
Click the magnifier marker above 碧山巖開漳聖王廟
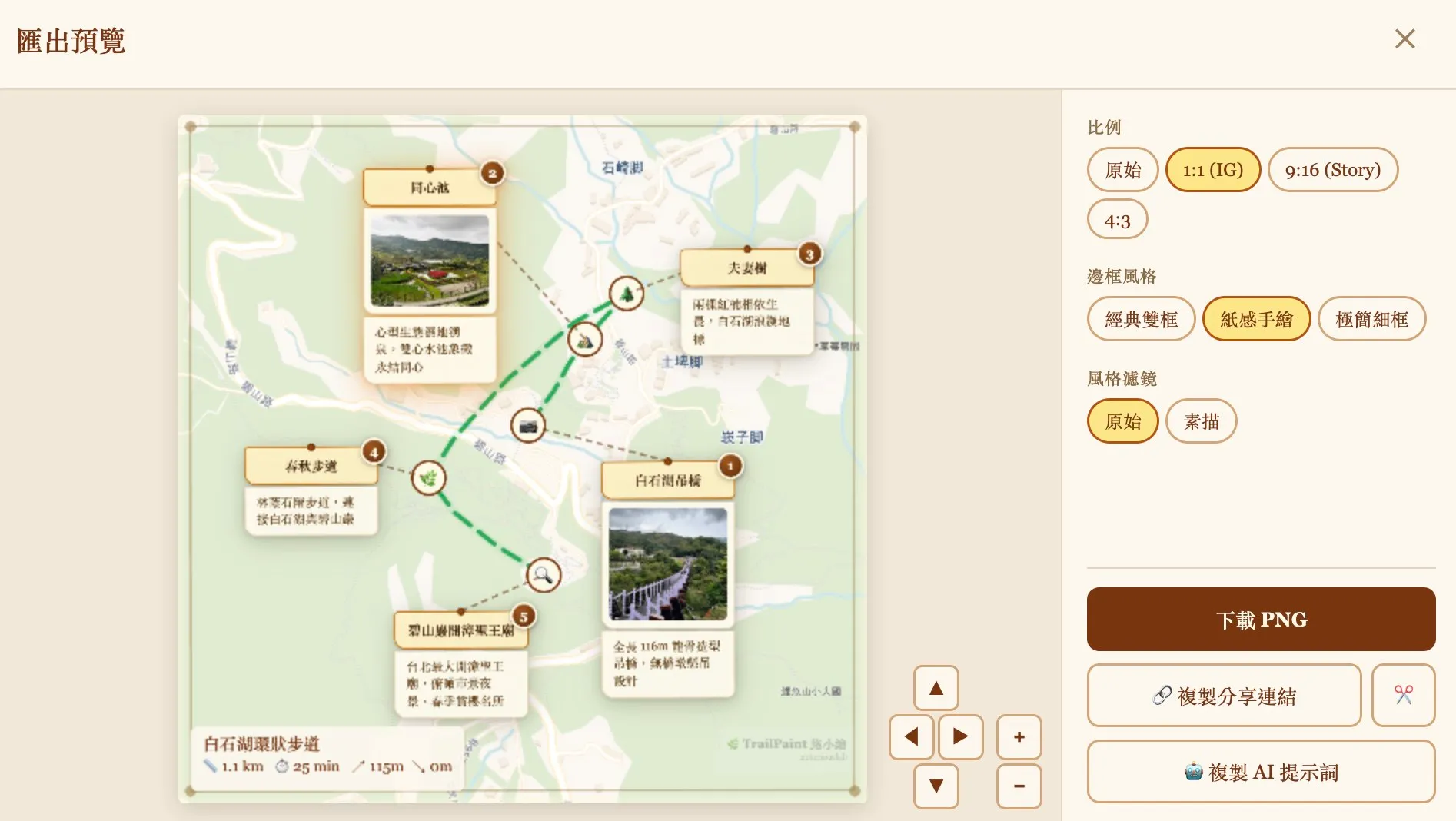pos(544,575)
